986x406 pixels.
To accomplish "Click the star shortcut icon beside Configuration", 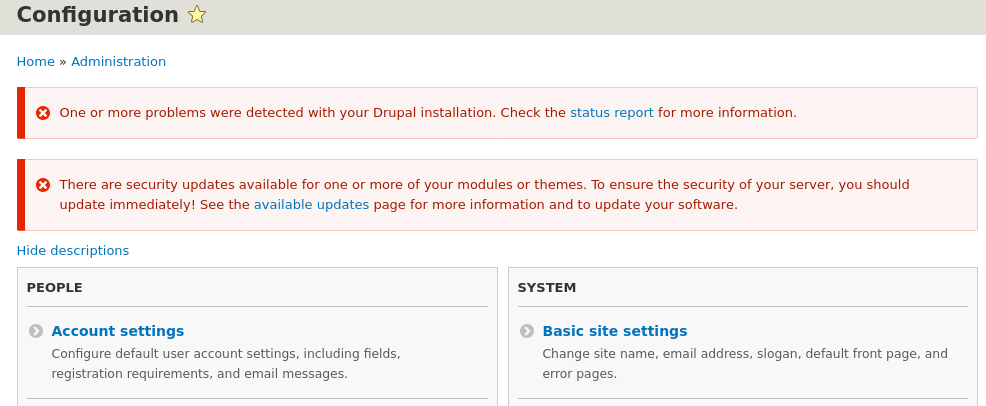I will 197,15.
